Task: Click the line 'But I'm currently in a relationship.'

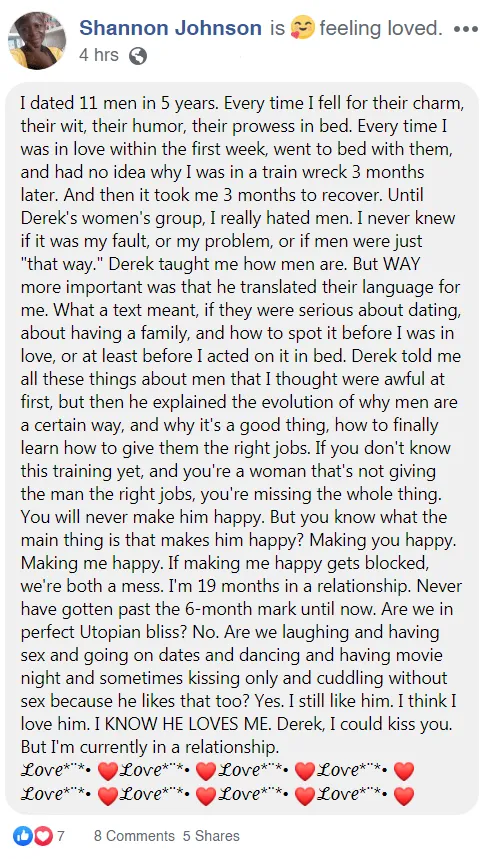Action: 150,747
